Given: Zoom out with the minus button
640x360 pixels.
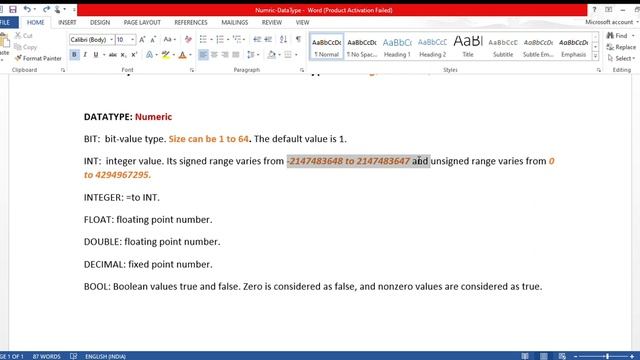Looking at the screenshot, I should point(576,356).
